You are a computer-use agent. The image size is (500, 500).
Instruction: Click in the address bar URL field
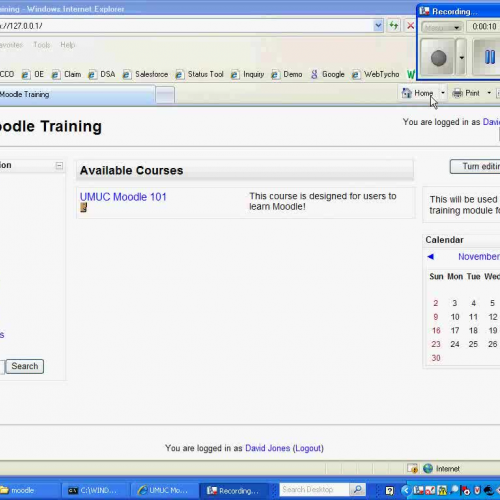187,26
